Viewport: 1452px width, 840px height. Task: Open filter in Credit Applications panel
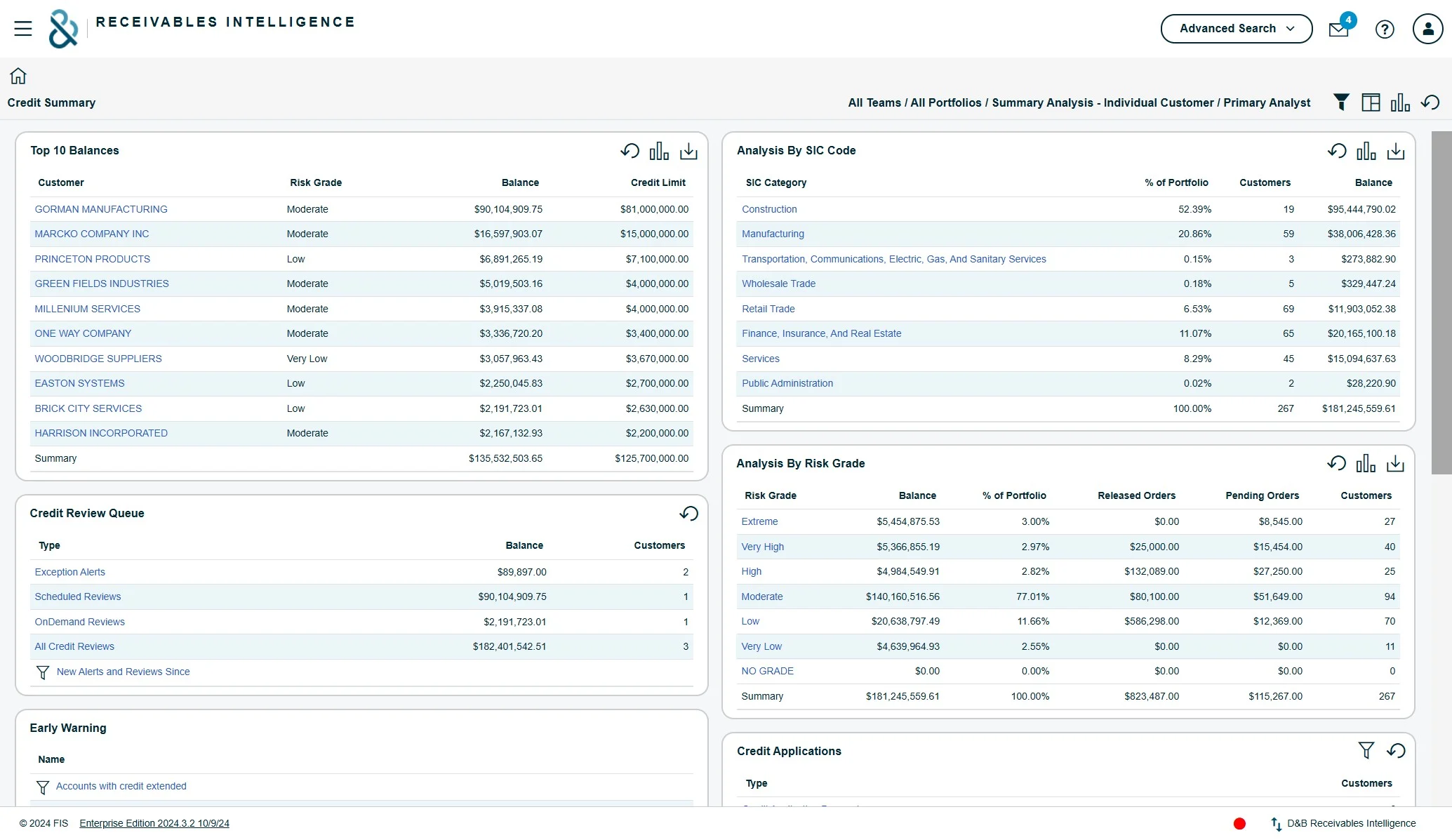[1366, 751]
